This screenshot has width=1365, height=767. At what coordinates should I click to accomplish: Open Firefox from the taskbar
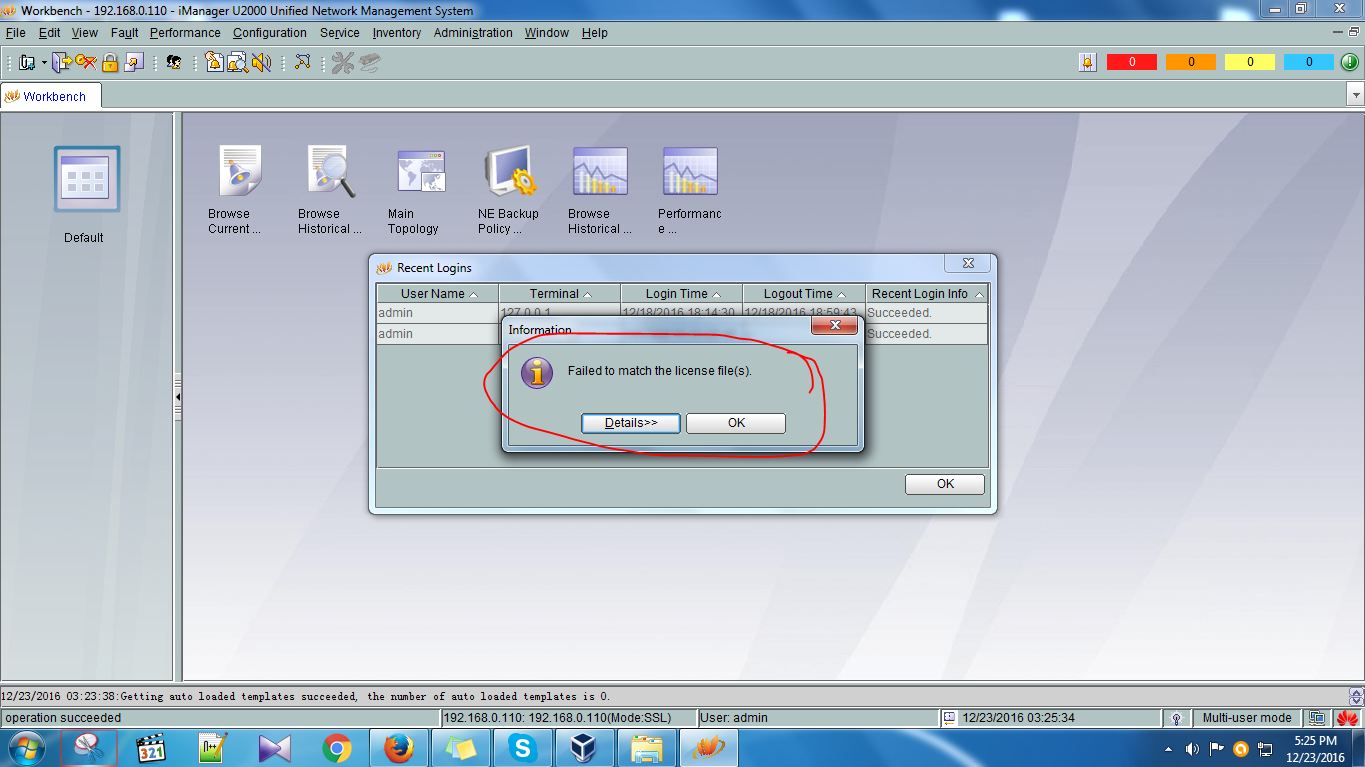click(398, 748)
